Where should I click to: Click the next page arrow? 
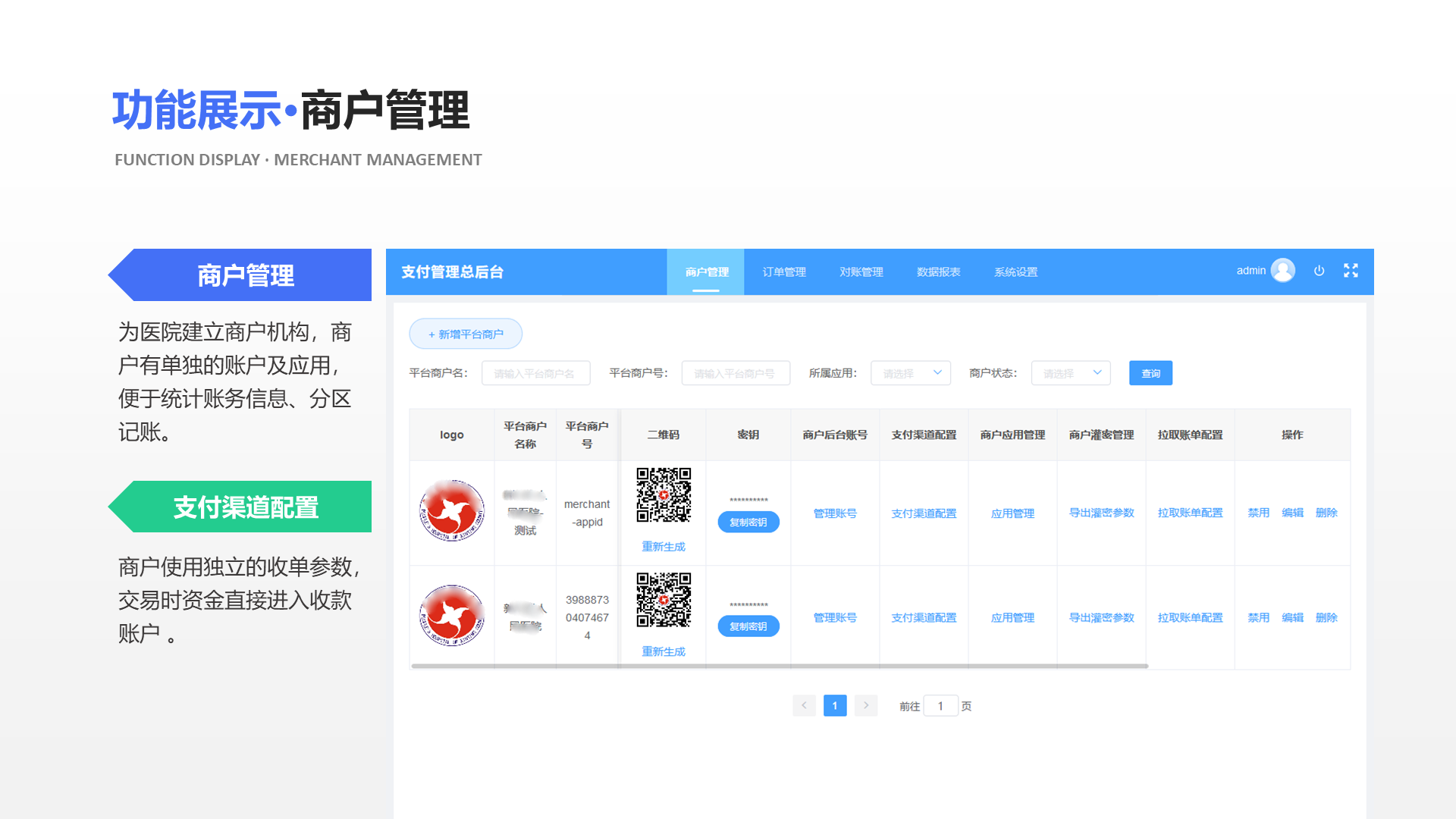(865, 705)
